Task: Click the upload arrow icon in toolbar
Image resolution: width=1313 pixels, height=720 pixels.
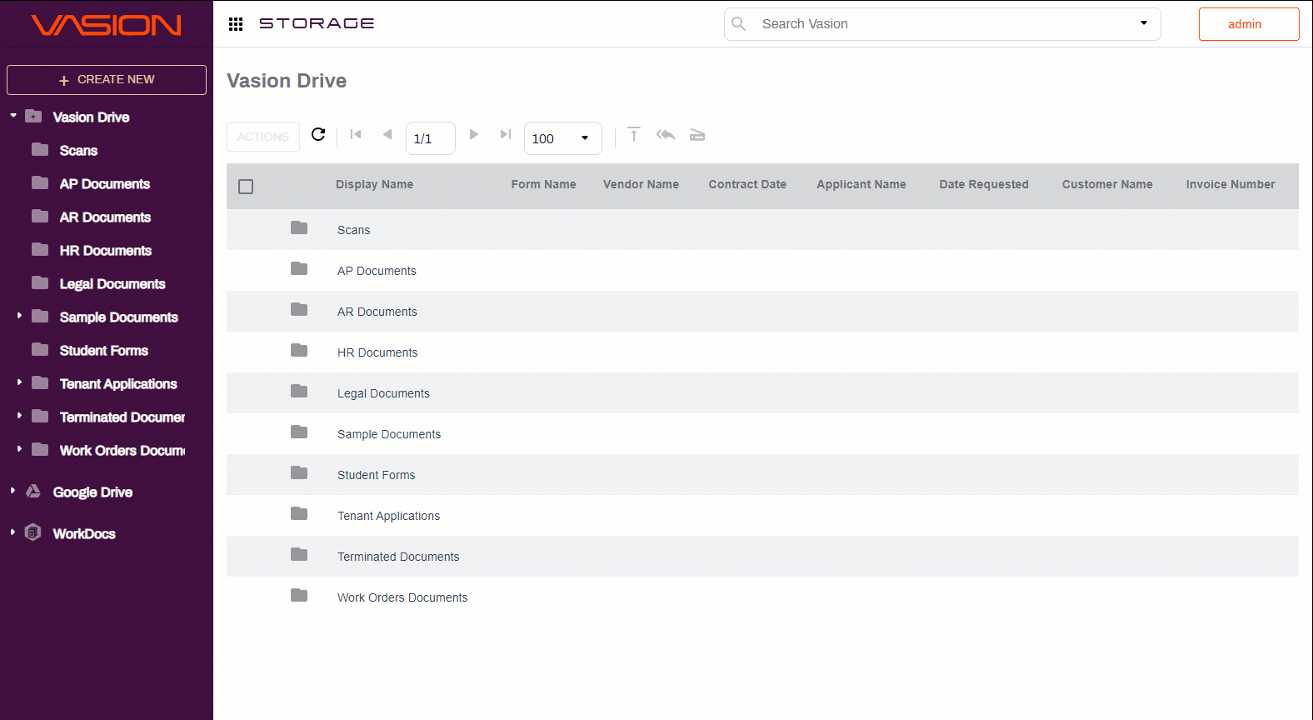Action: 633,135
